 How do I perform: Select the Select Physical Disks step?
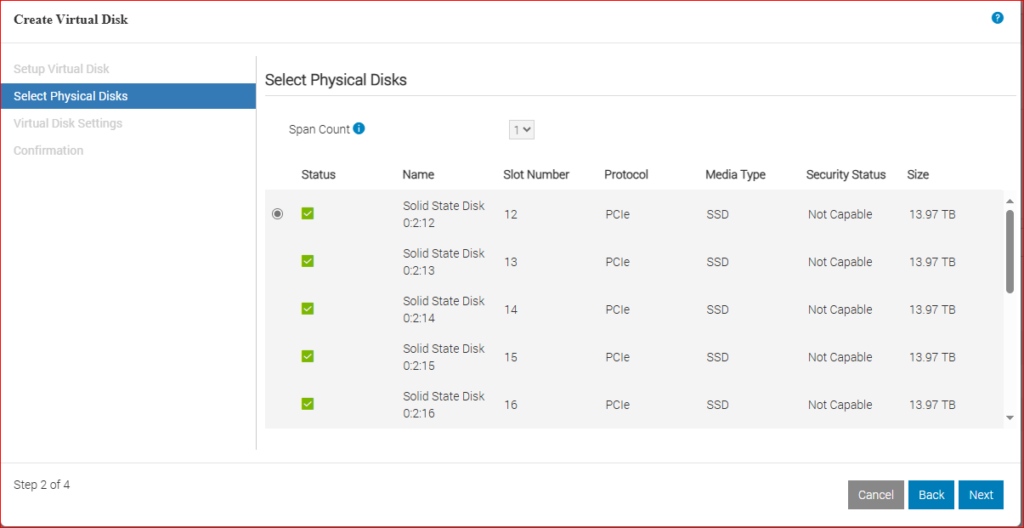[71, 96]
